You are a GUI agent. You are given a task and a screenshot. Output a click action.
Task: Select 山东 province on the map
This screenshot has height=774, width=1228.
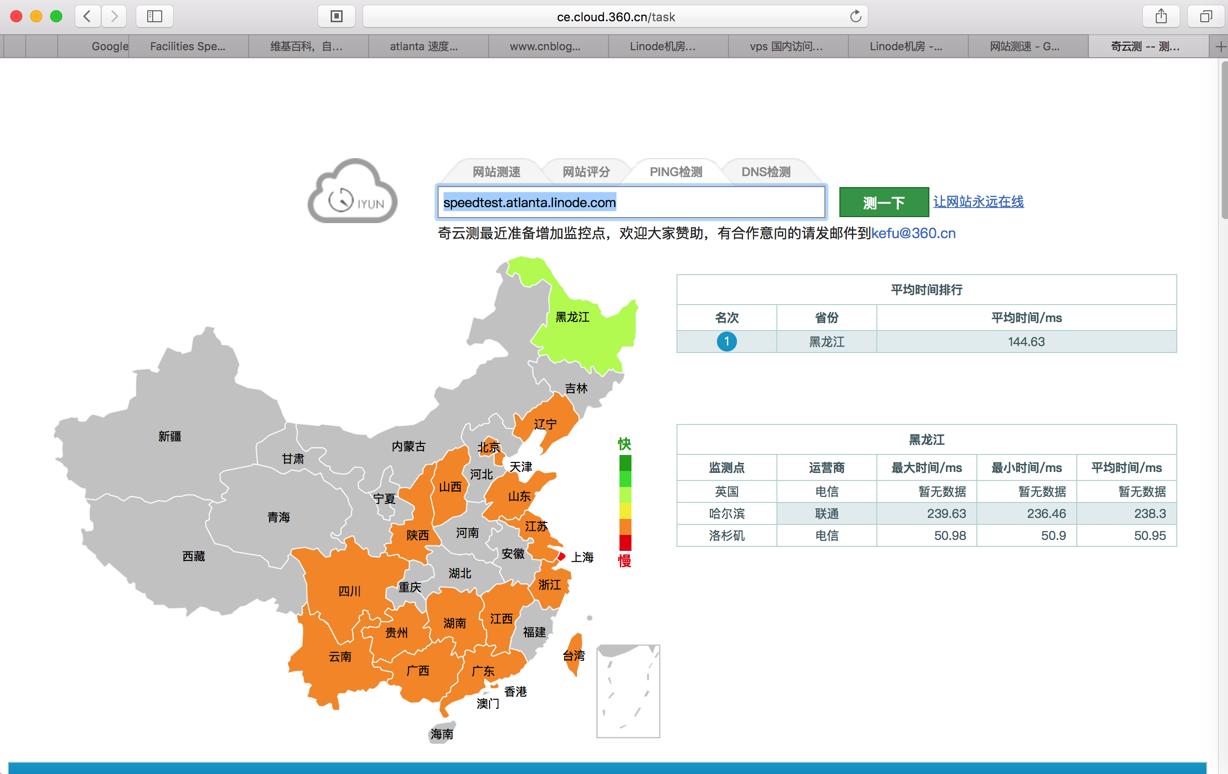(x=519, y=496)
